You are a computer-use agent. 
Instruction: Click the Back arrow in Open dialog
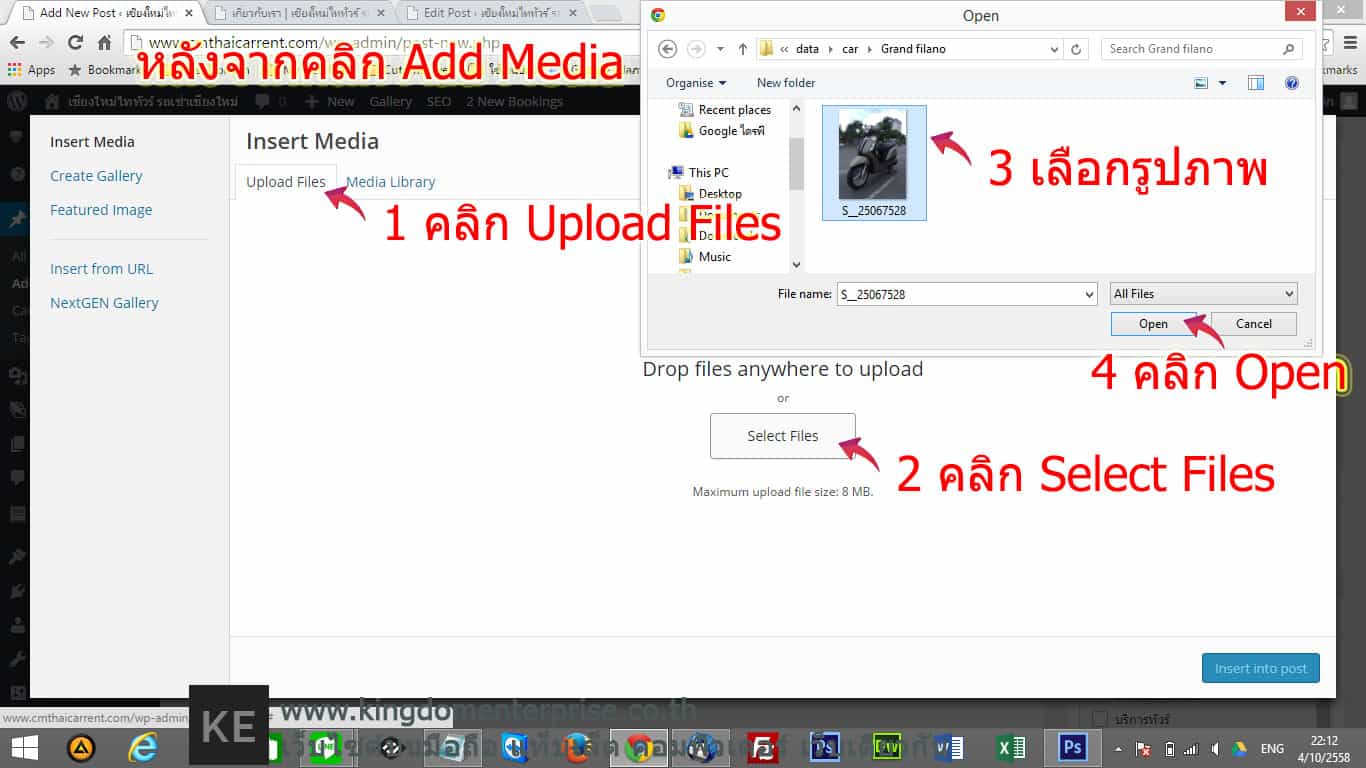pos(668,49)
